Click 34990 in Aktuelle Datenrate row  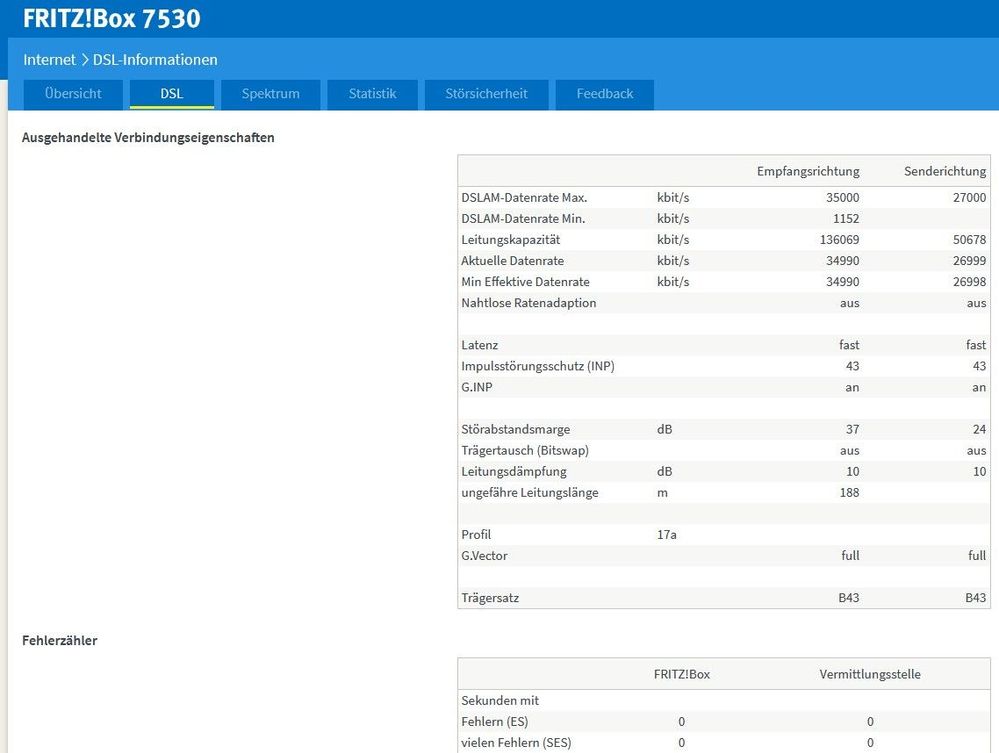pyautogui.click(x=842, y=261)
